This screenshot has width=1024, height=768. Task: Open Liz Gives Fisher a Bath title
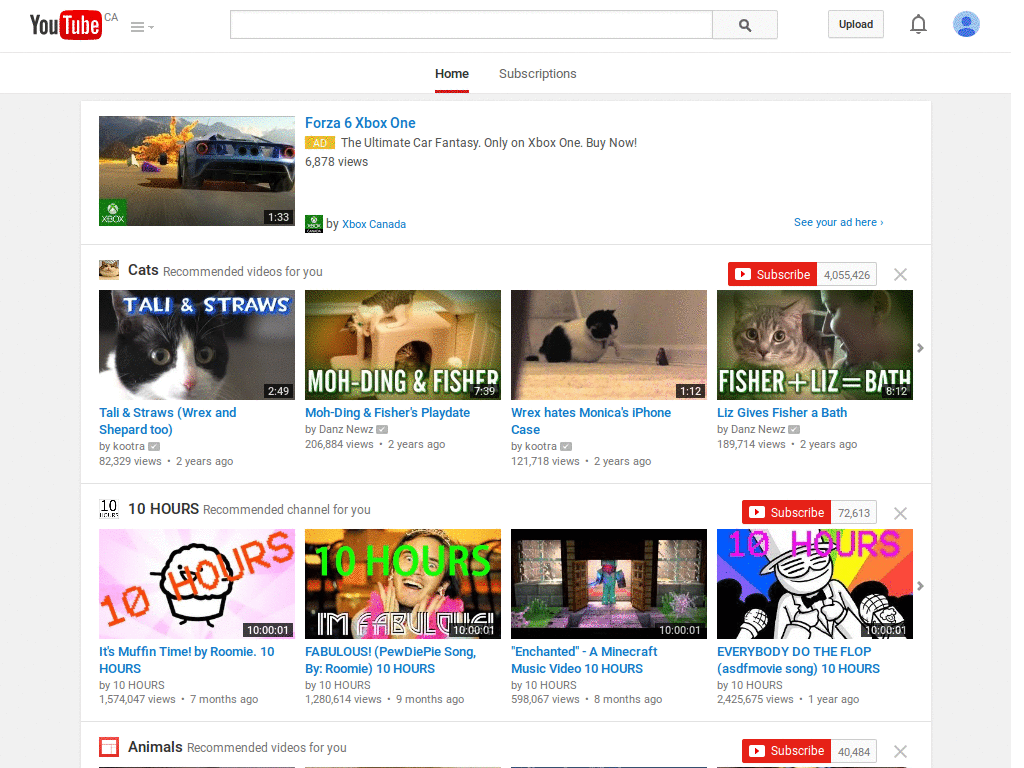click(x=782, y=412)
